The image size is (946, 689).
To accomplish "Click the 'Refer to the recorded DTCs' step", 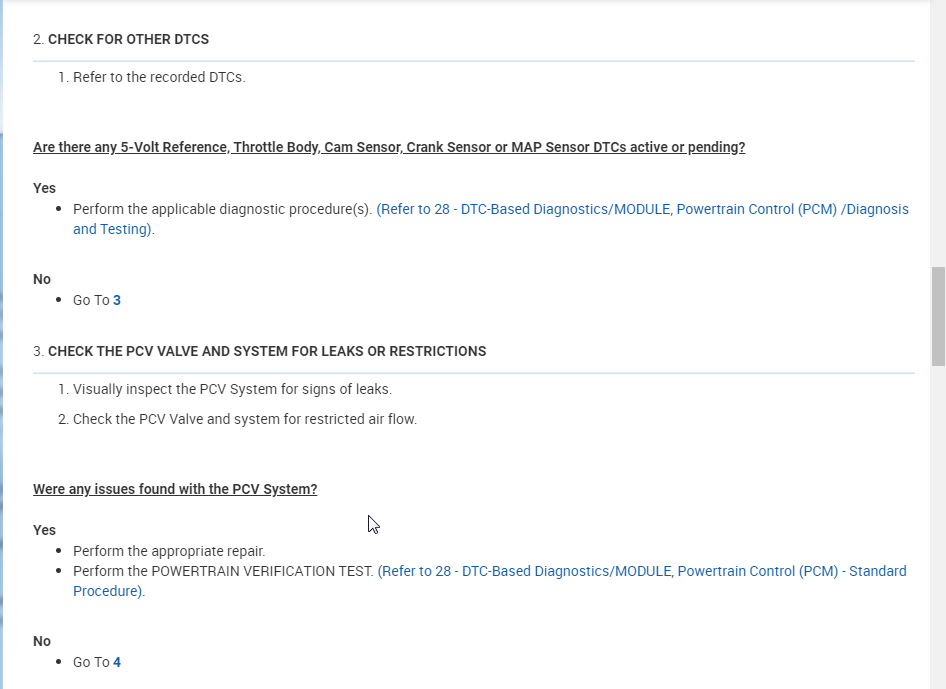I will point(159,77).
